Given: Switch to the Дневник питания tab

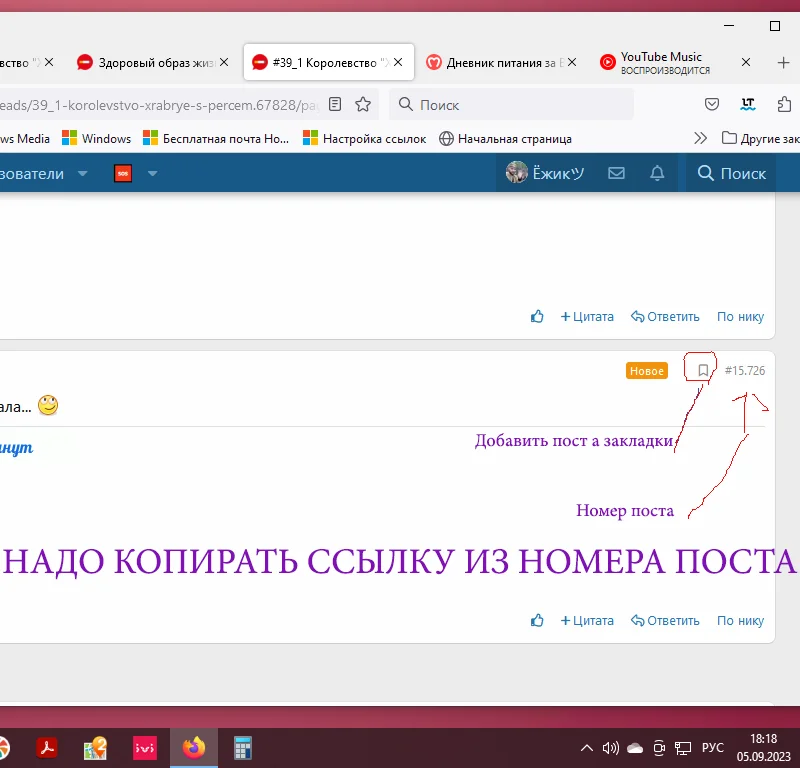Looking at the screenshot, I should click(490, 61).
